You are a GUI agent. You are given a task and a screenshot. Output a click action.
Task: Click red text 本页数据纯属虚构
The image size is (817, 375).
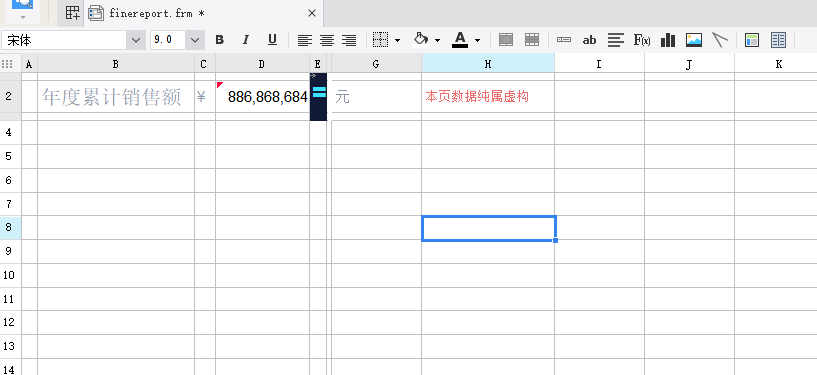(477, 96)
